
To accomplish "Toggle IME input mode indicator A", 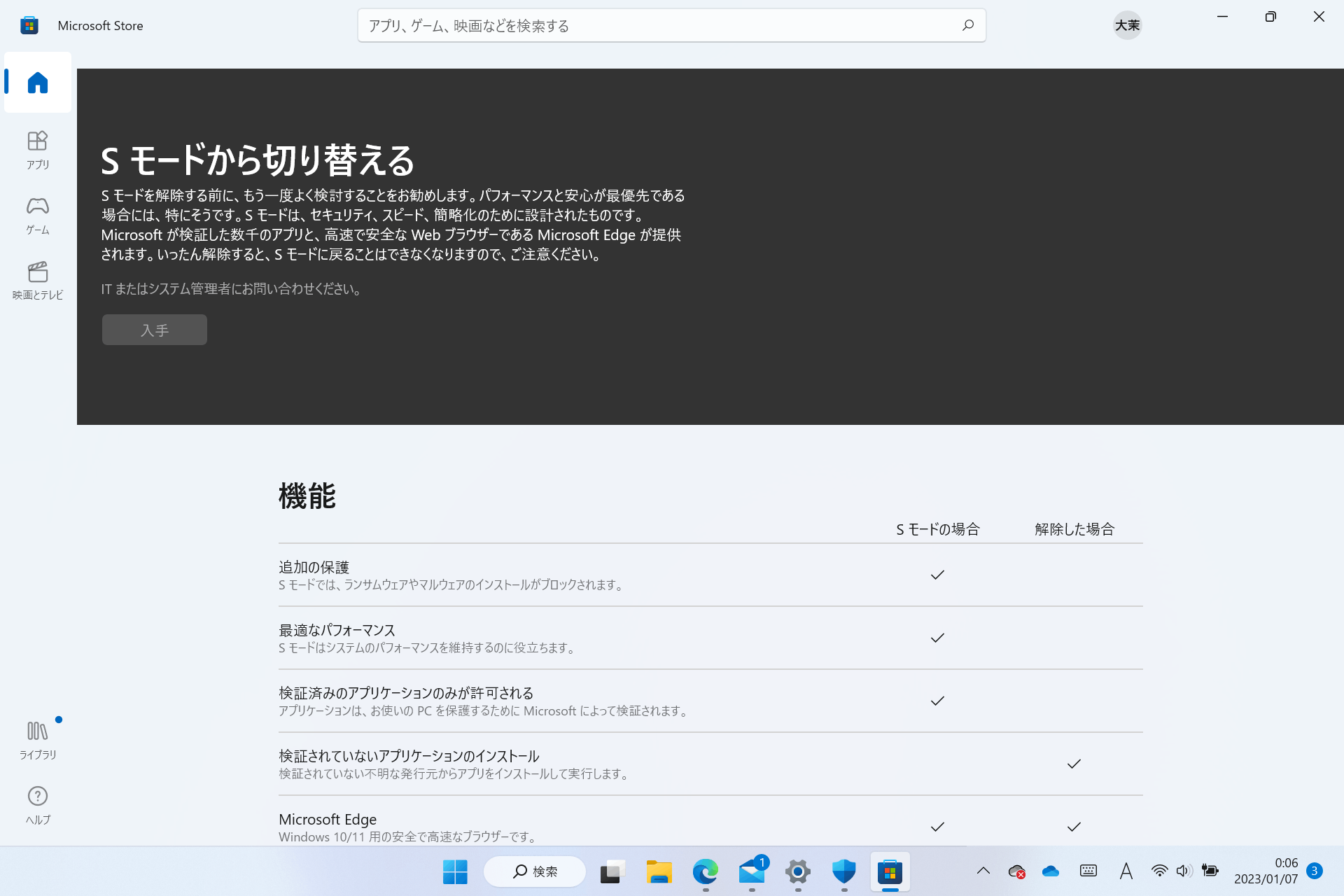I will point(1126,871).
